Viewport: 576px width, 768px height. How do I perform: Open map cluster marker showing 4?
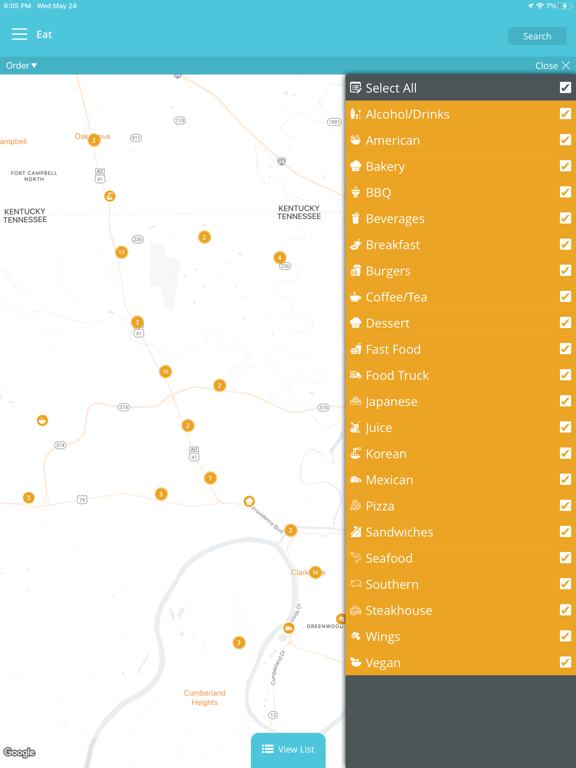pos(280,258)
